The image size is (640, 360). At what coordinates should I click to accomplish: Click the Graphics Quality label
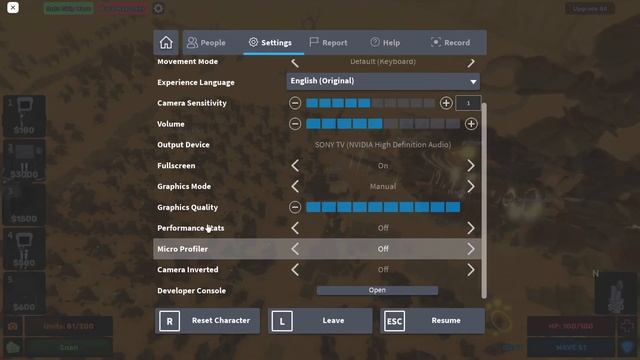187,207
